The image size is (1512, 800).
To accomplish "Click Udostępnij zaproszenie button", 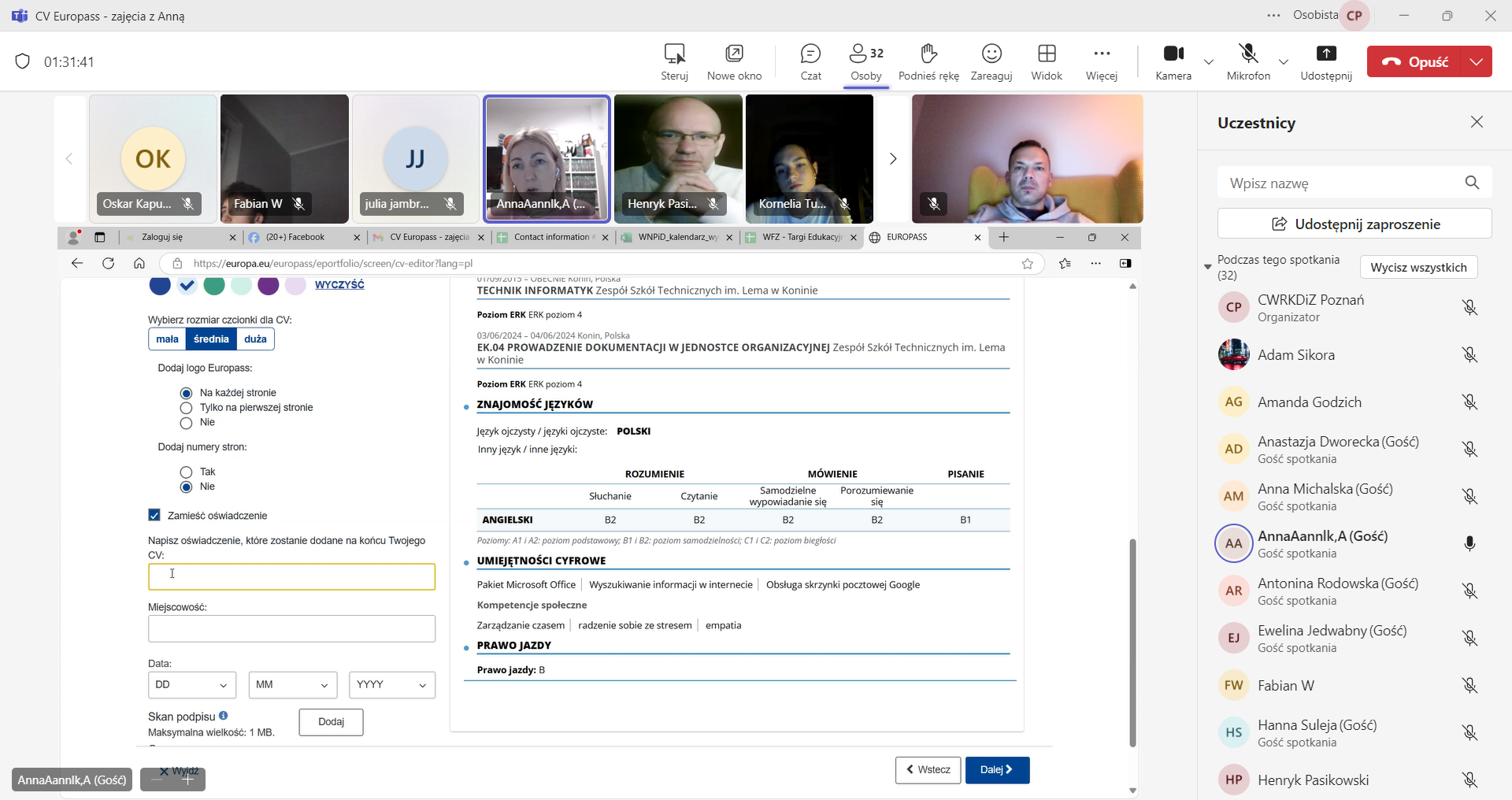I will click(x=1354, y=224).
